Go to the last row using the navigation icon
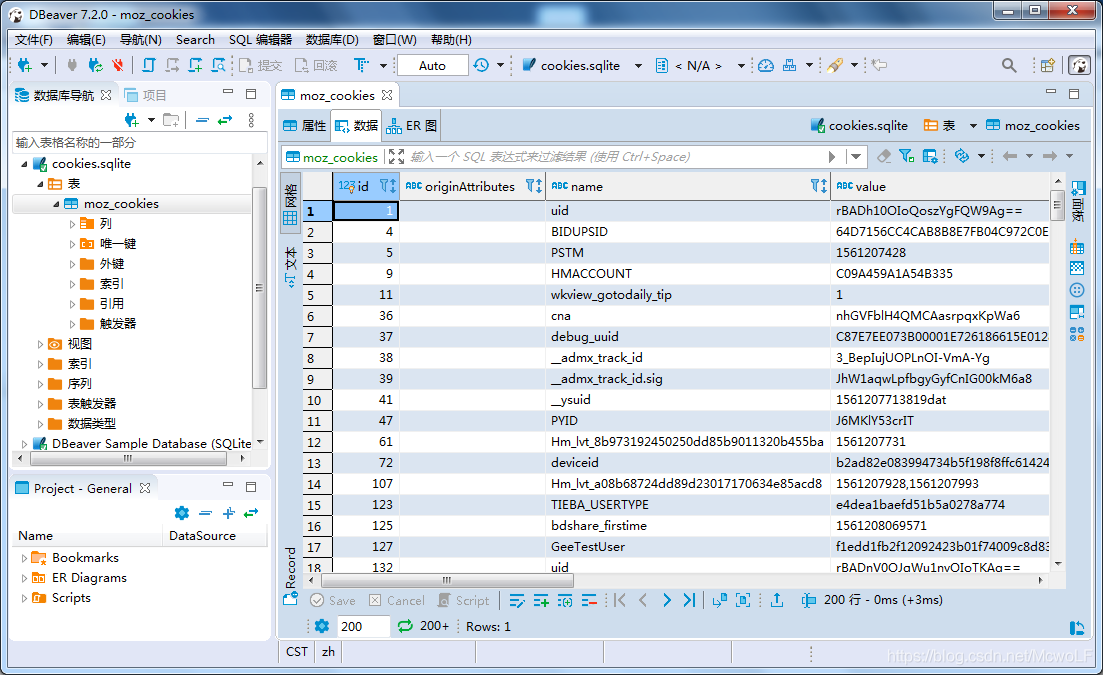The image size is (1103, 675). [689, 600]
